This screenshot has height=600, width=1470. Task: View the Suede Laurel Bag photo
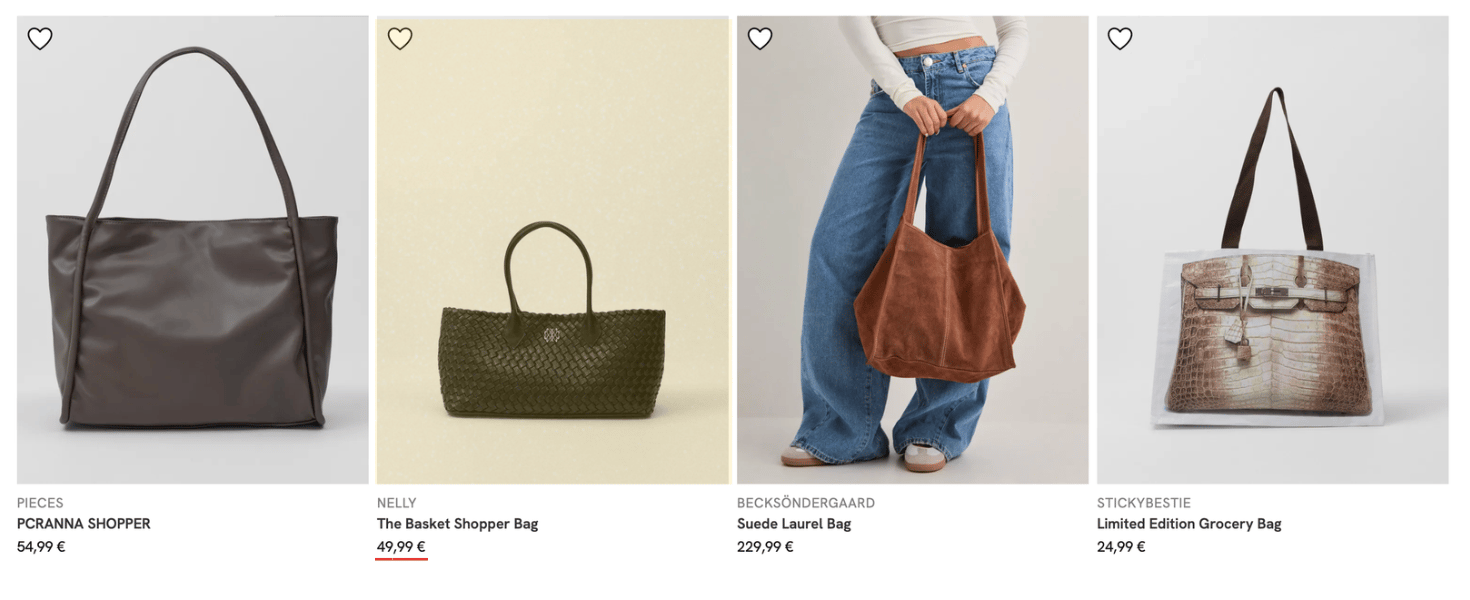[x=913, y=250]
